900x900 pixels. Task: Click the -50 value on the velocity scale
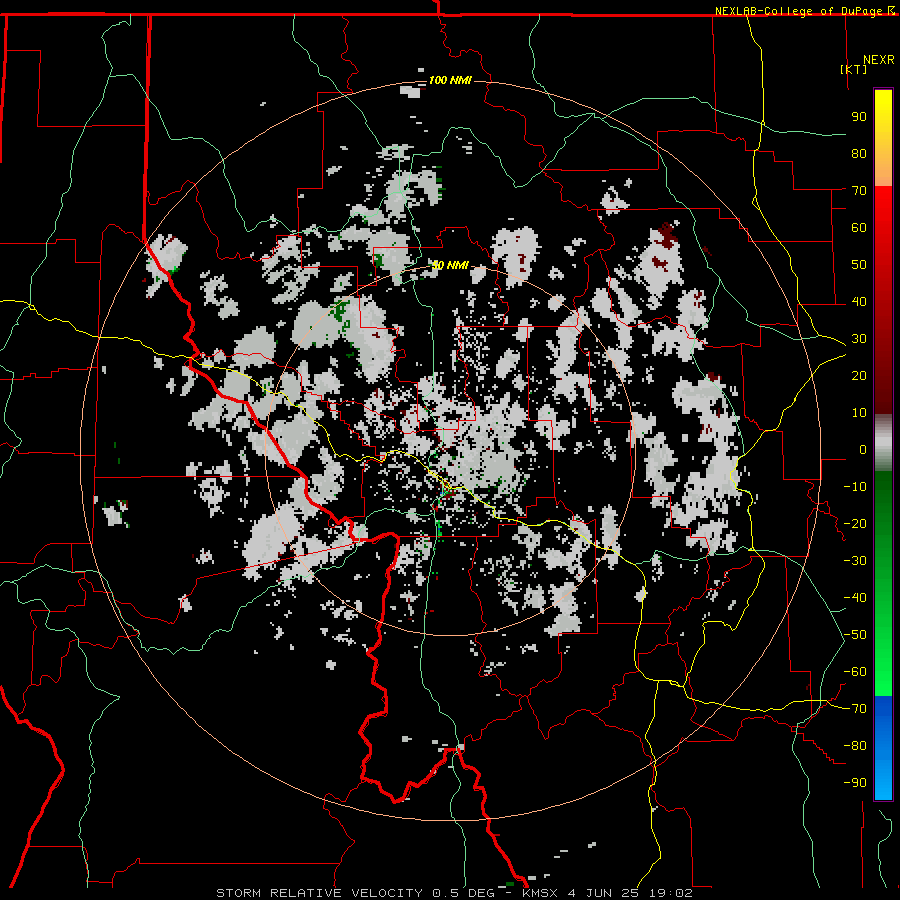pos(855,634)
